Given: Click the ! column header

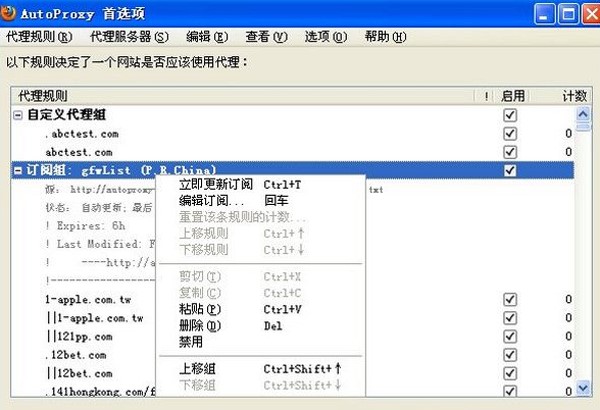Looking at the screenshot, I should [486, 96].
